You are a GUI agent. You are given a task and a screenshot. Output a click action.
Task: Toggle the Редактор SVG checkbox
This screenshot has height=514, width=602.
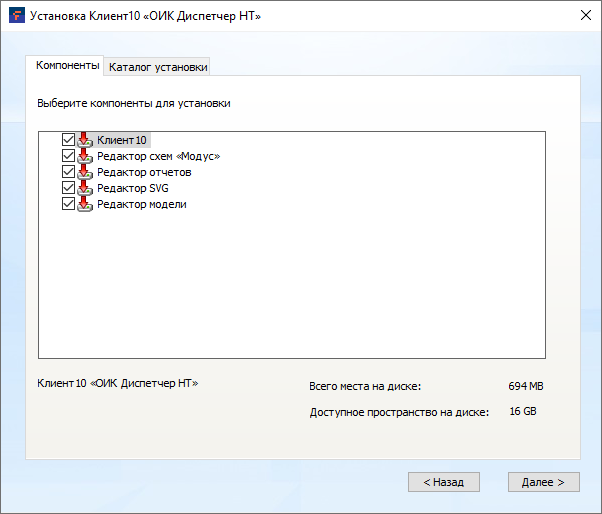68,188
